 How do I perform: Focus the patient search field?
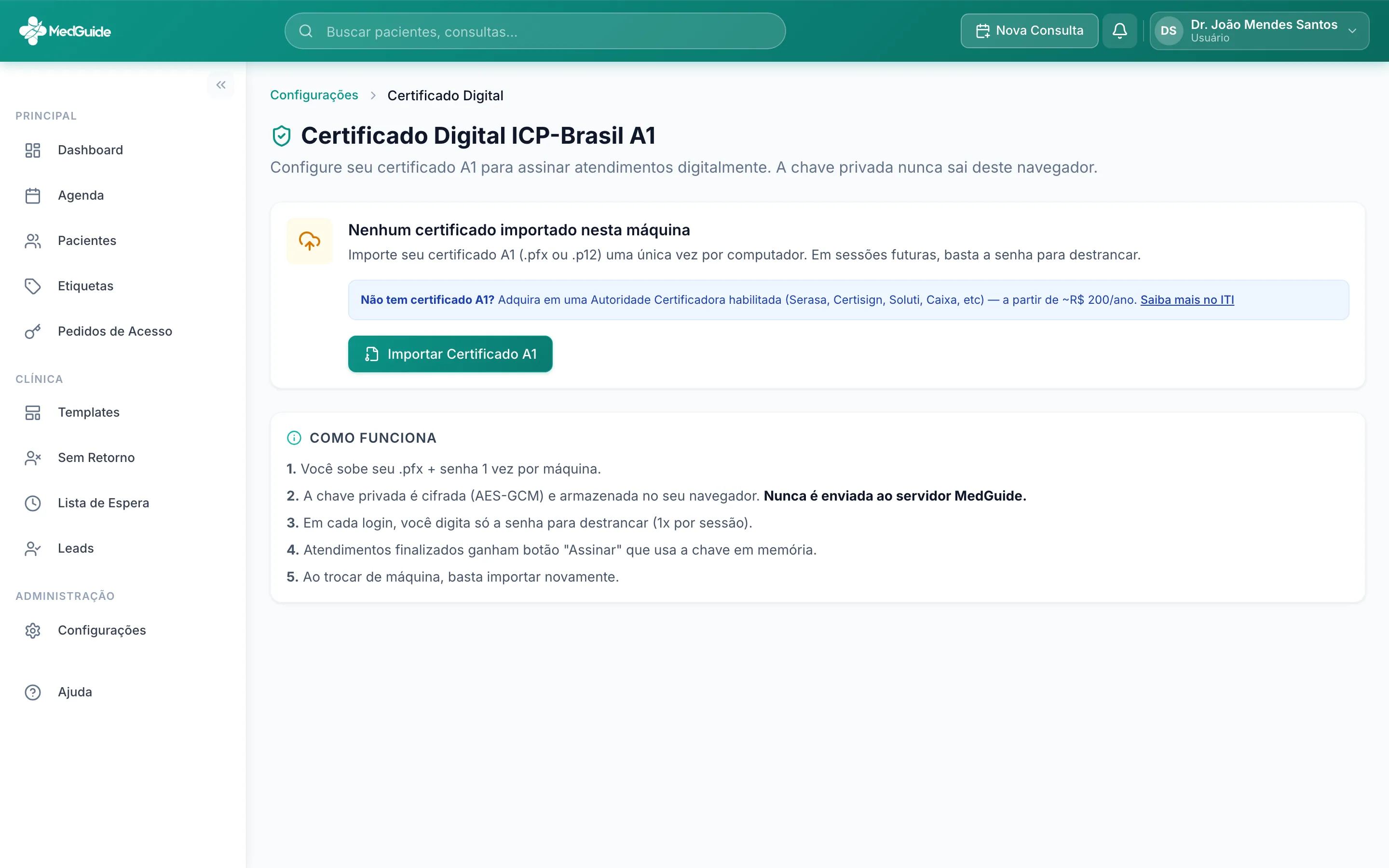(535, 31)
